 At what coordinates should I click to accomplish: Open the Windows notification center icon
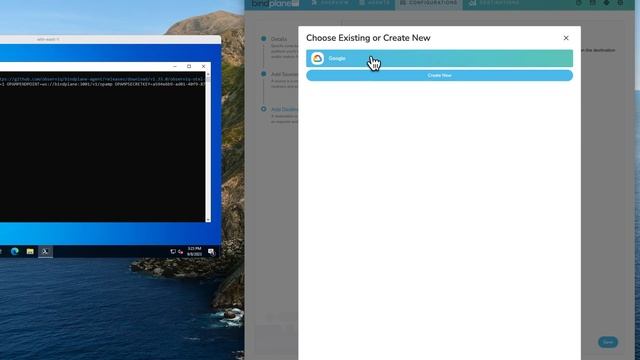pos(211,251)
